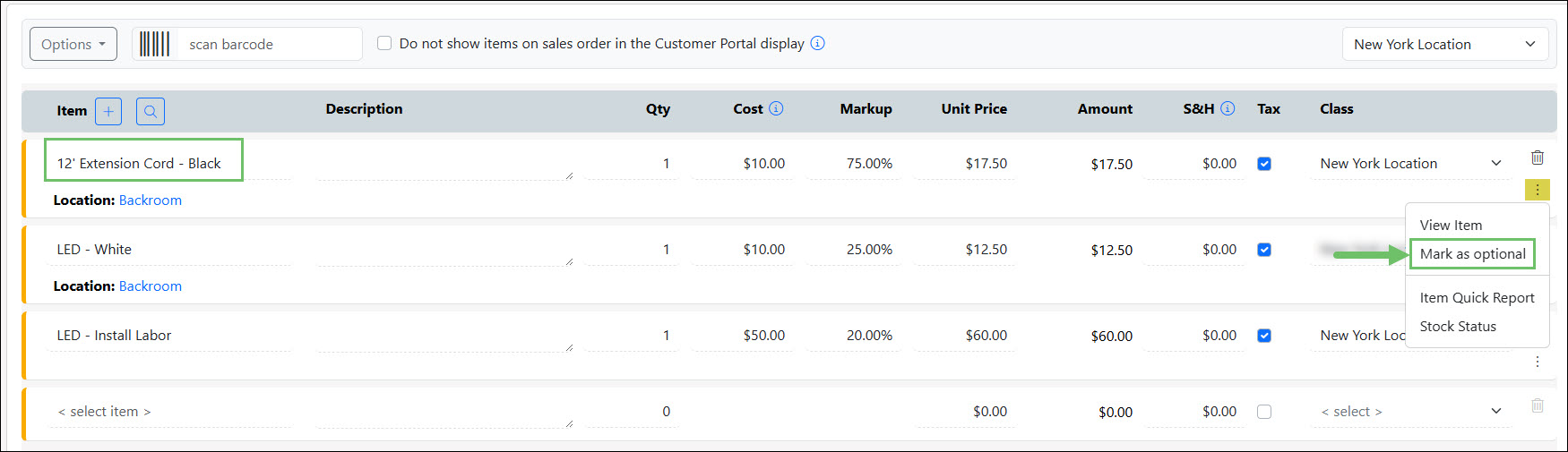Edit $60.00 unit price field
The height and width of the screenshot is (452, 1568).
[965, 336]
